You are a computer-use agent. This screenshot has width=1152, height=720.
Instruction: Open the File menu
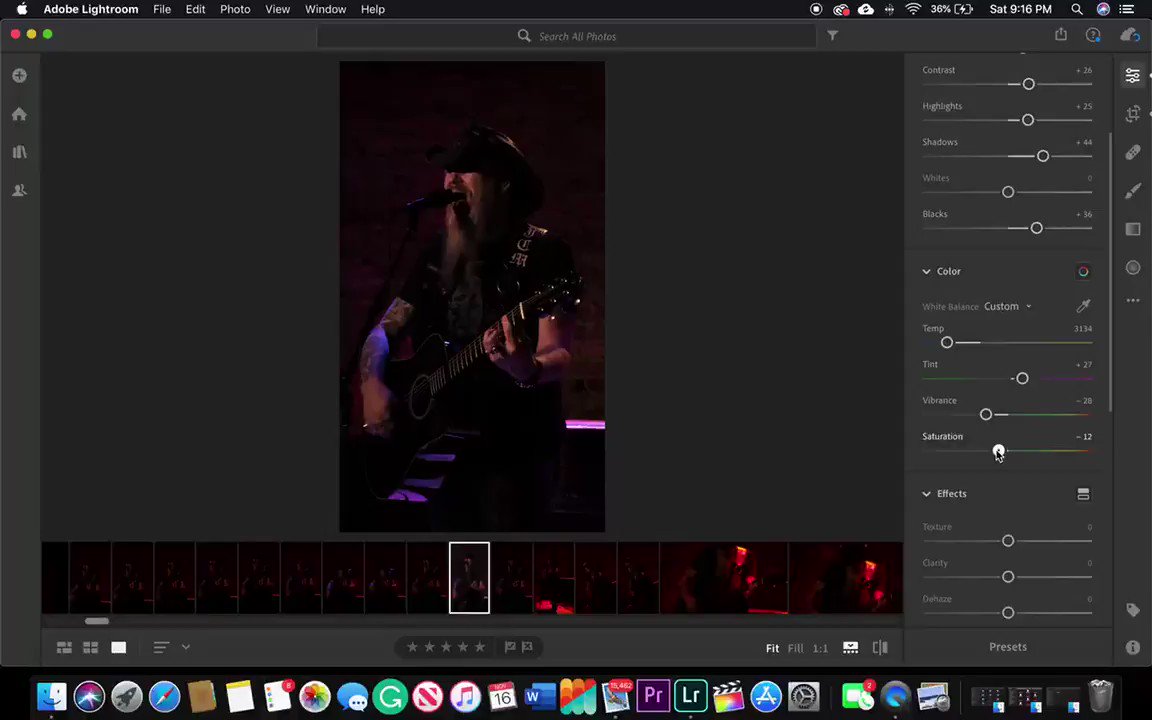point(162,10)
